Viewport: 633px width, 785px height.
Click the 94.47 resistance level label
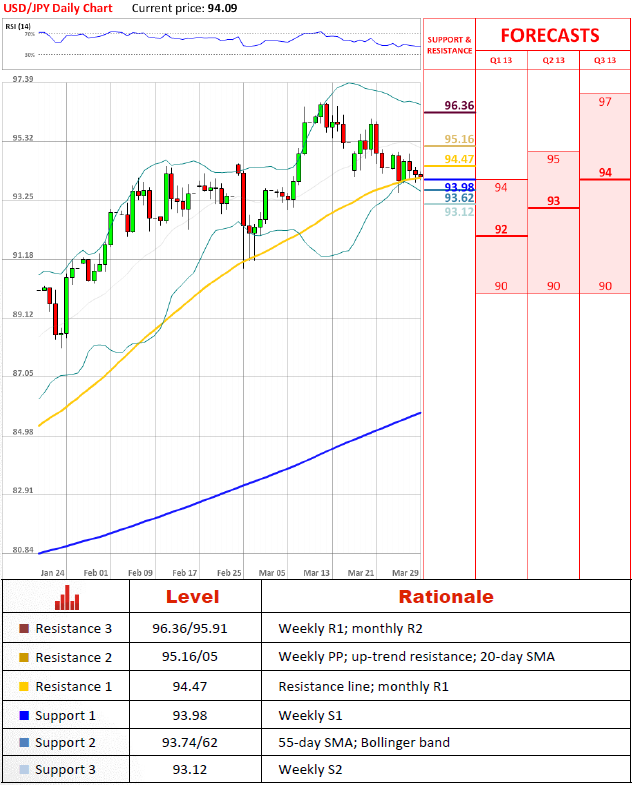(459, 159)
